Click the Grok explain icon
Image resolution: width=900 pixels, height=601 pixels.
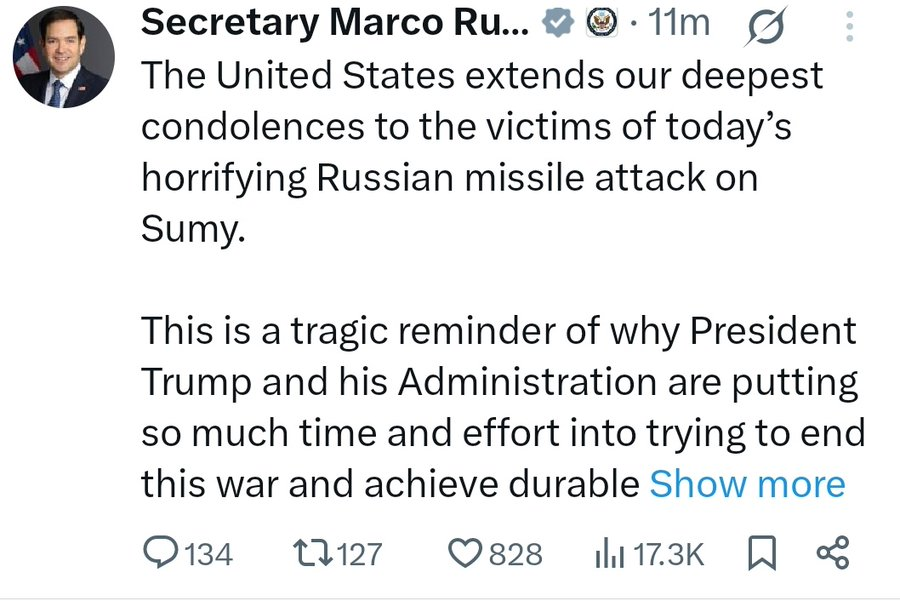coord(767,25)
